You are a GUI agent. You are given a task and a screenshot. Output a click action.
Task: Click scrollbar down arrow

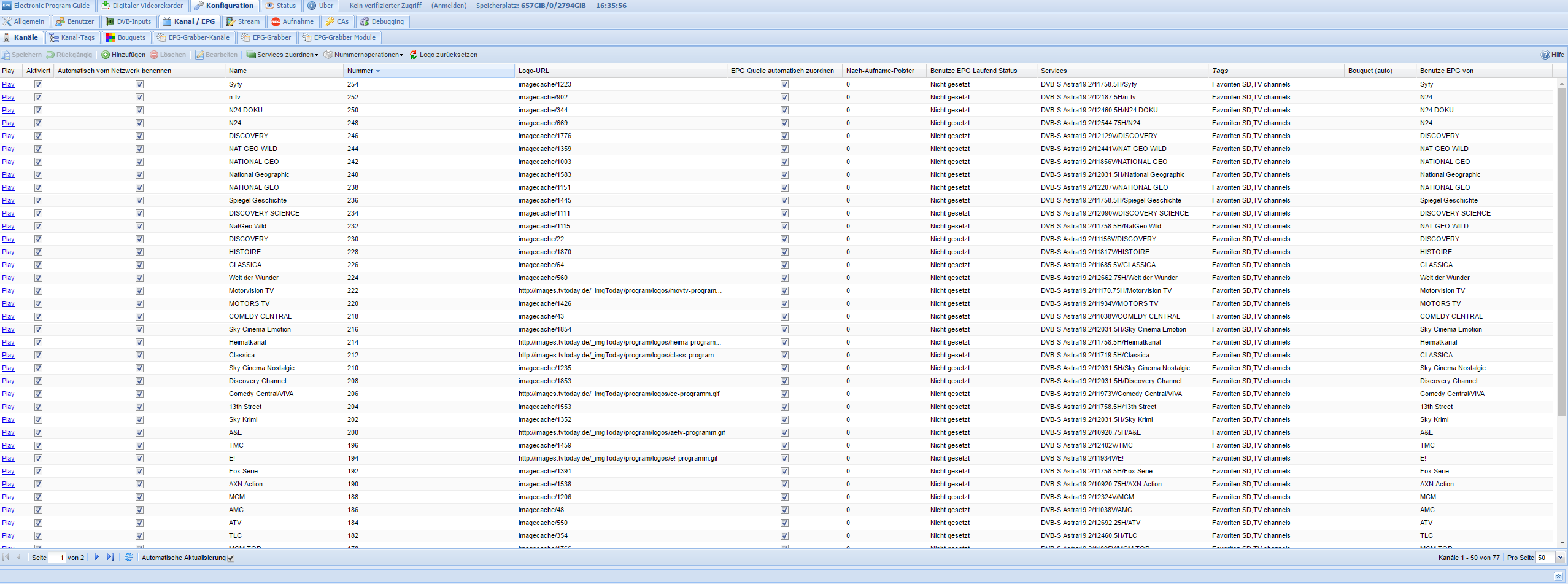click(x=1562, y=543)
